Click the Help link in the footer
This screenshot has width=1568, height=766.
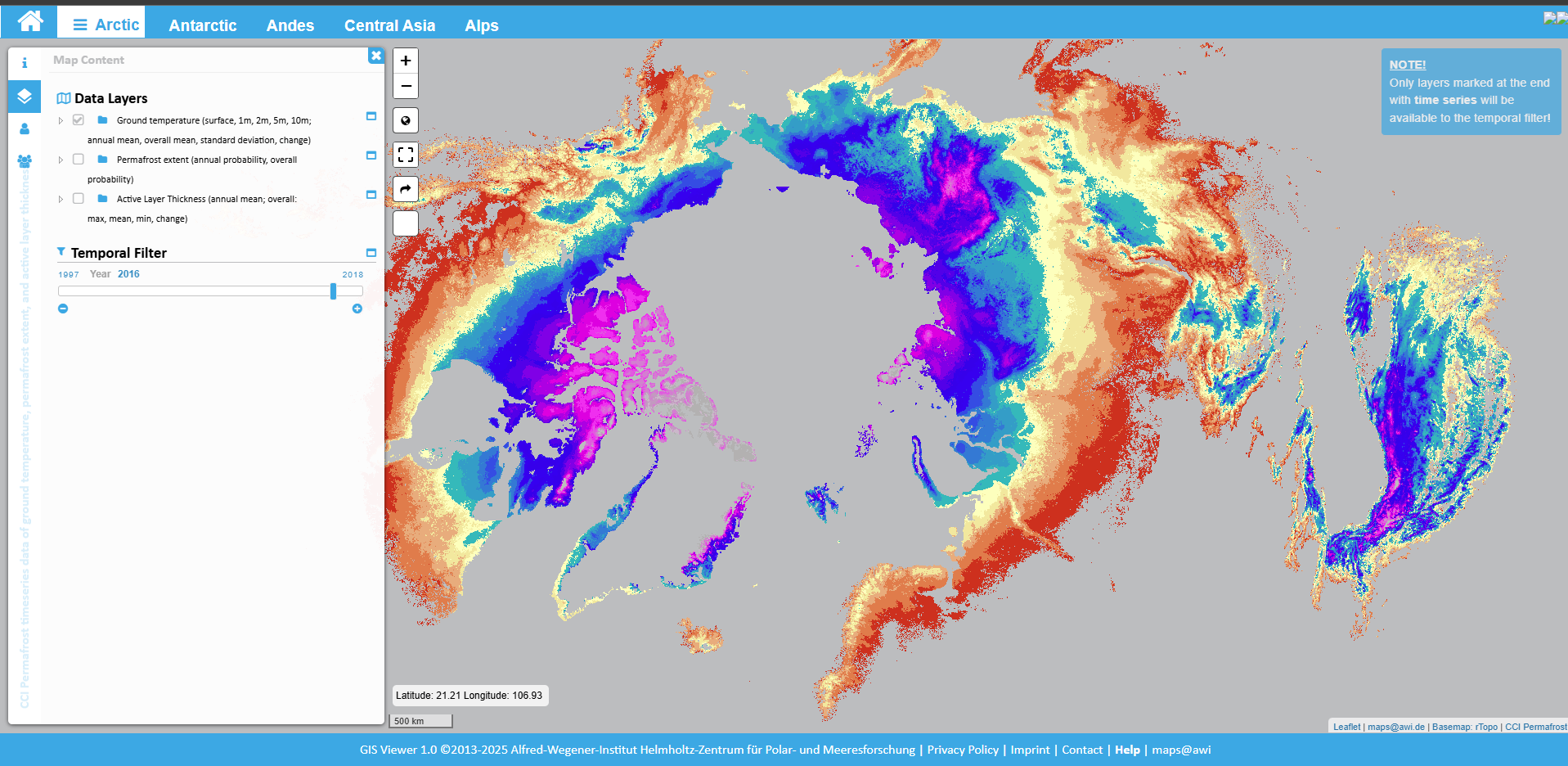(x=1128, y=750)
